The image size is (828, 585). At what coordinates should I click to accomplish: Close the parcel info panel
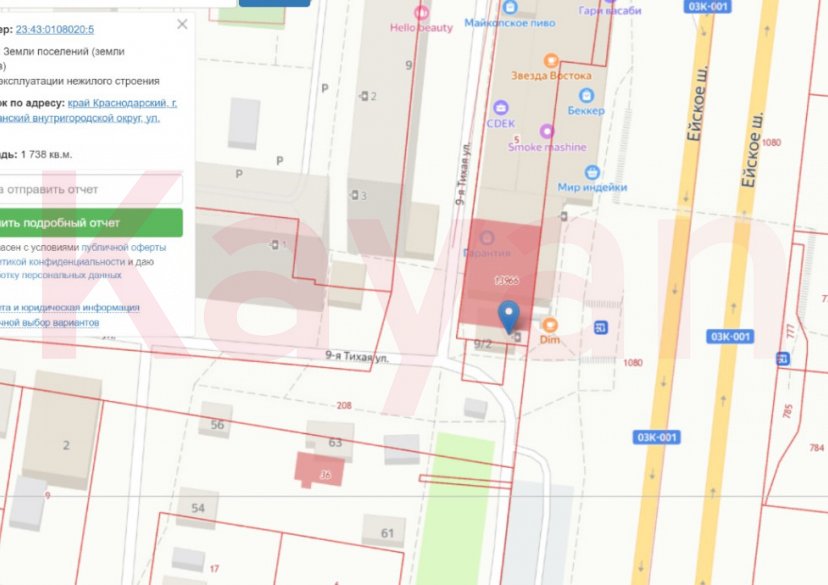(181, 24)
